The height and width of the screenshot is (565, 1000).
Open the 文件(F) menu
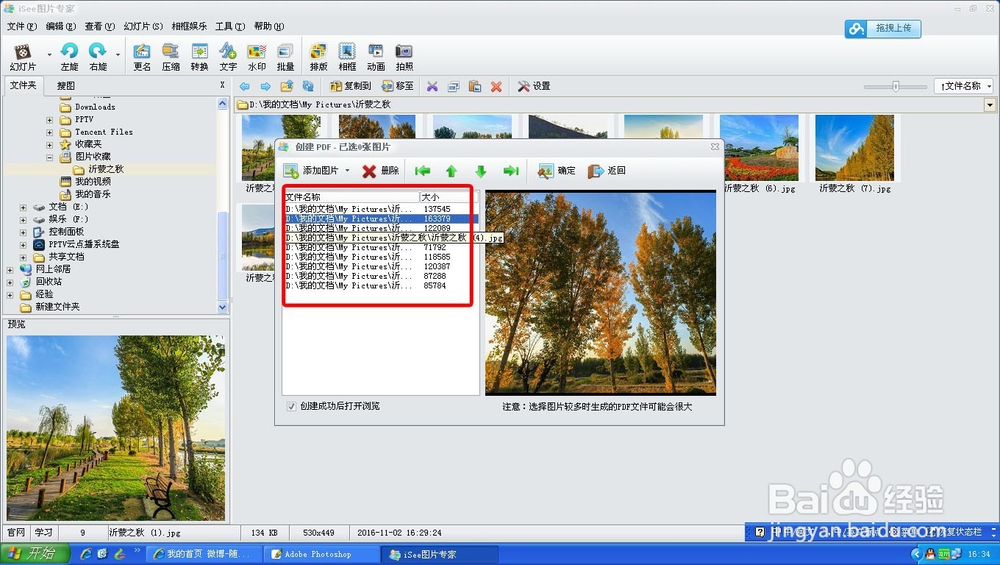pos(22,26)
